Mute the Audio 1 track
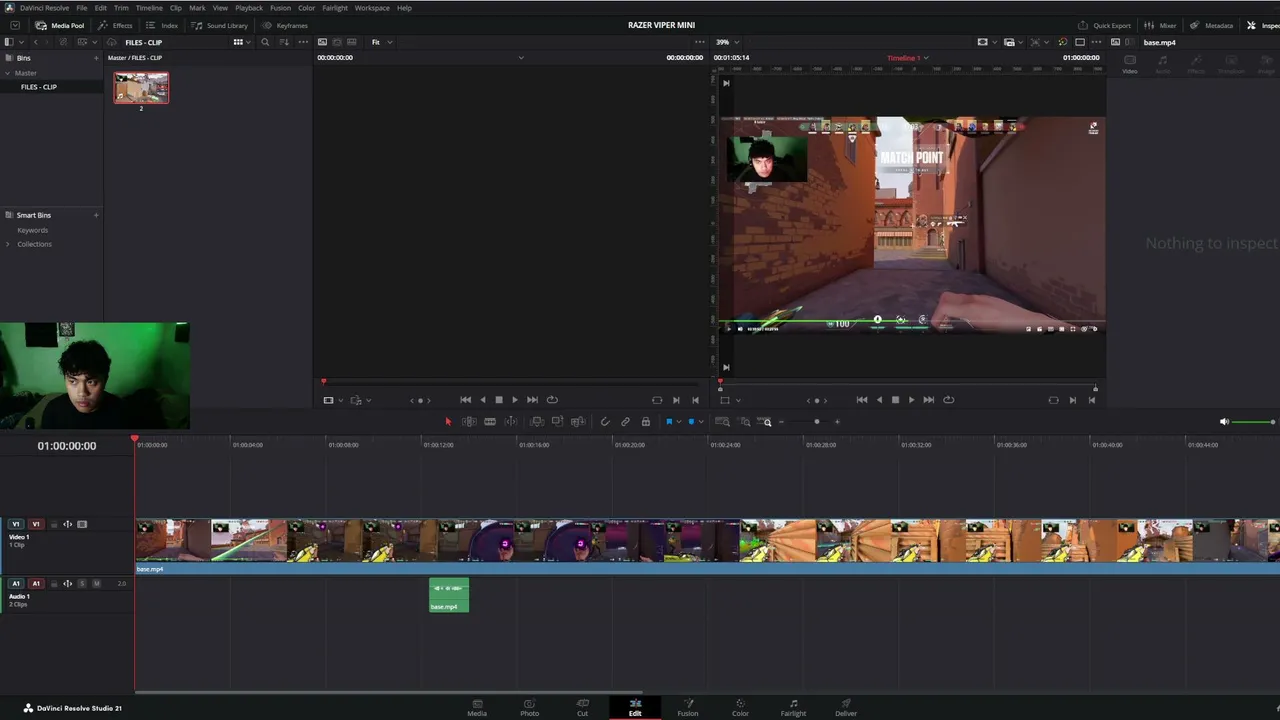1280x720 pixels. pyautogui.click(x=96, y=583)
